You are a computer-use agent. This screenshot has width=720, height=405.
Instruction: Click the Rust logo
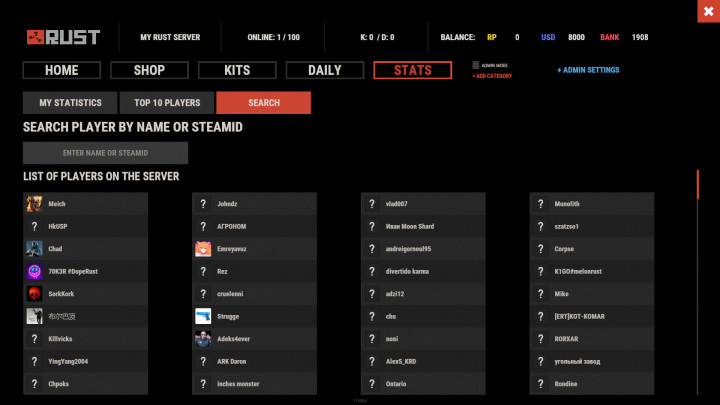click(63, 37)
